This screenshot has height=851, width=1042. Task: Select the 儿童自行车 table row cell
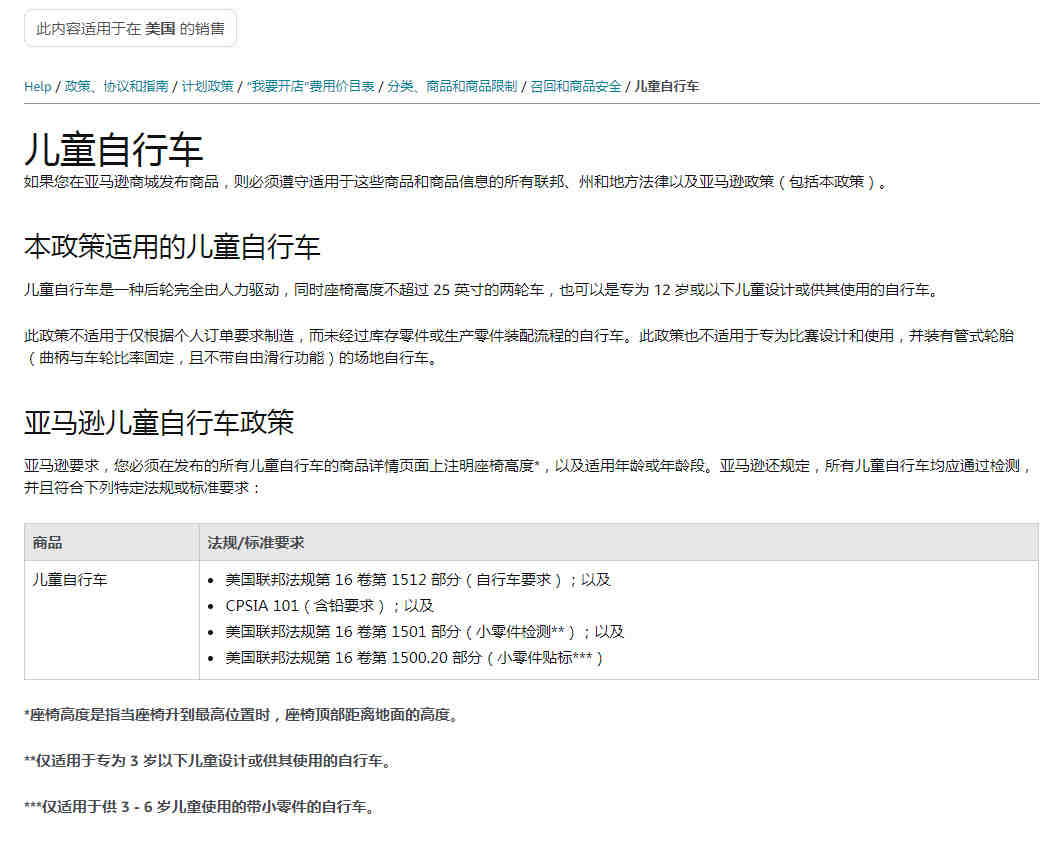click(72, 578)
